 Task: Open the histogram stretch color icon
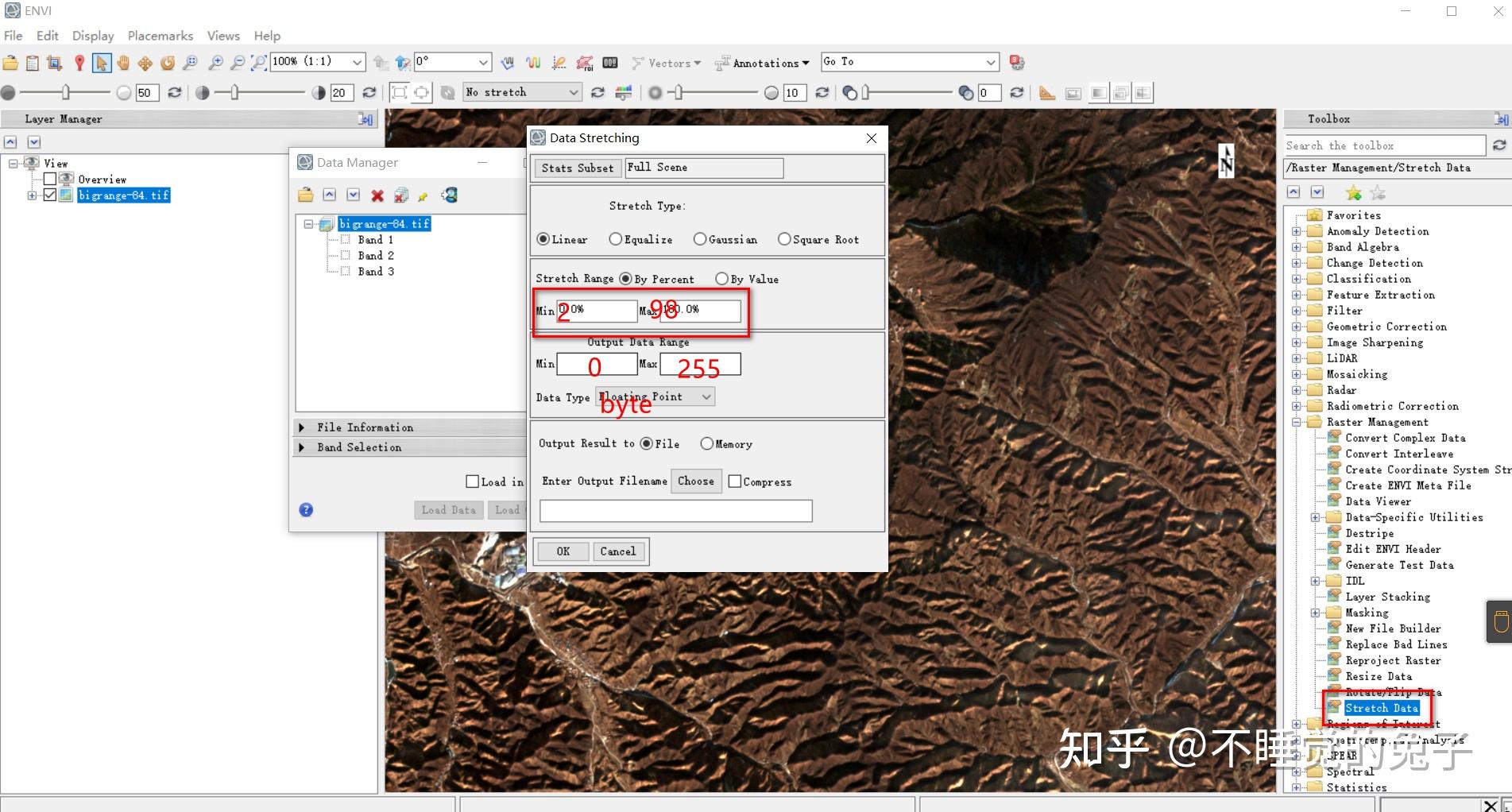point(624,93)
